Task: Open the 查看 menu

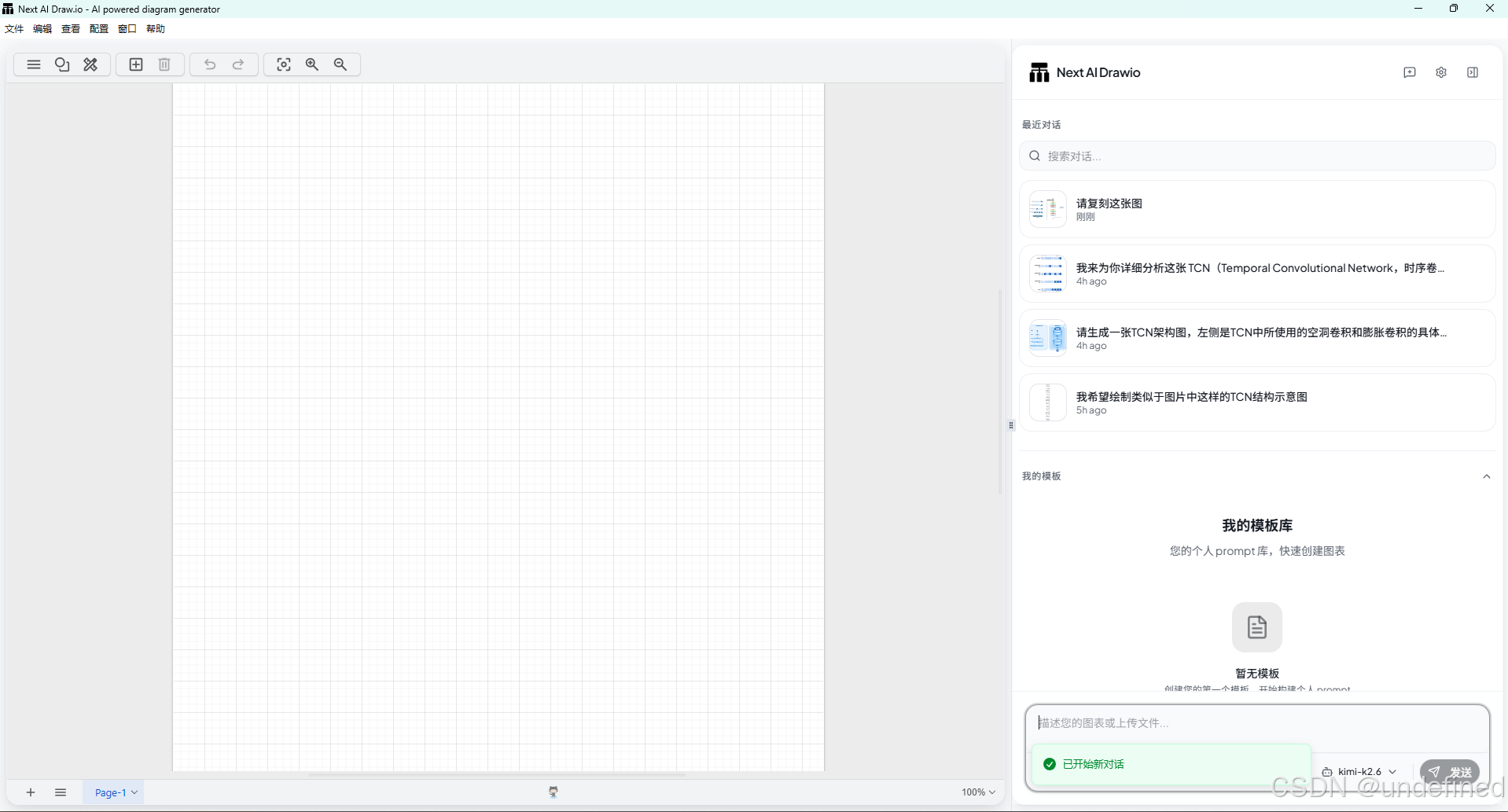Action: point(71,29)
